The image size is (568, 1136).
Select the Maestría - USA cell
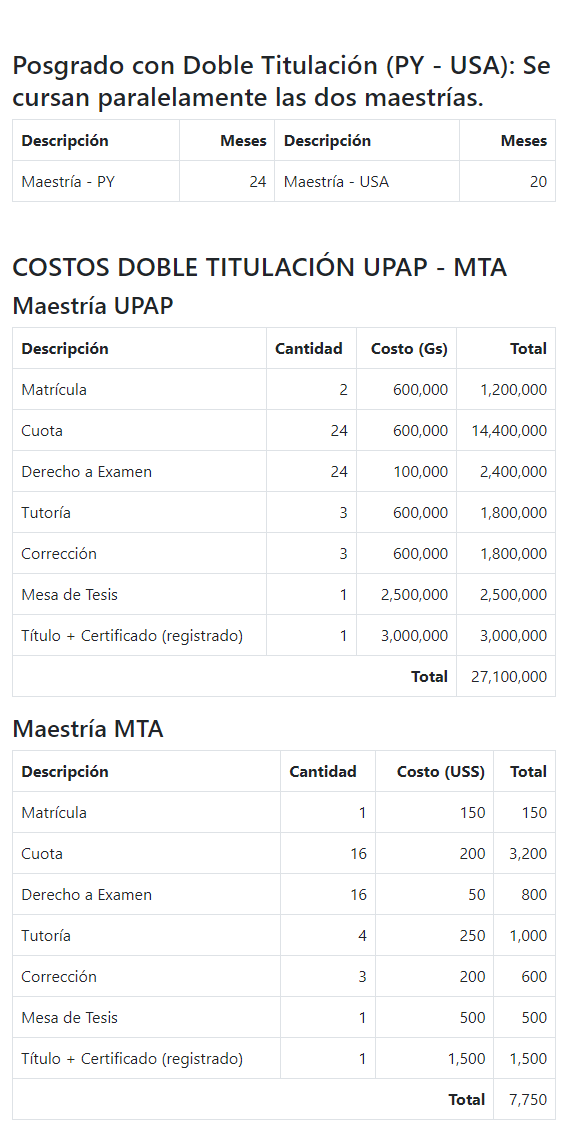pyautogui.click(x=367, y=181)
